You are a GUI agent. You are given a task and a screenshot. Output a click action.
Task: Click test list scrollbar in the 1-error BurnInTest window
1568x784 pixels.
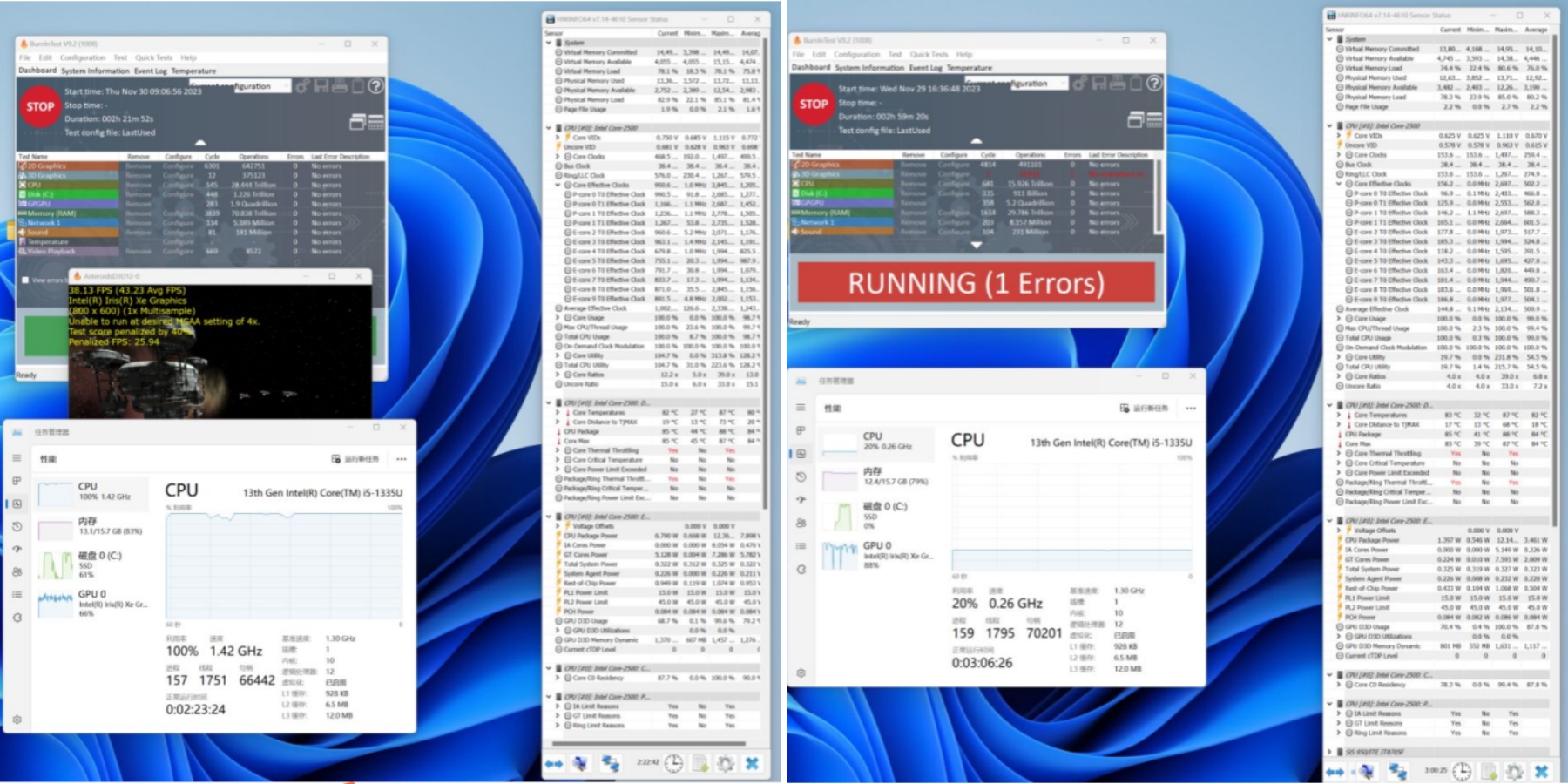[x=1158, y=196]
